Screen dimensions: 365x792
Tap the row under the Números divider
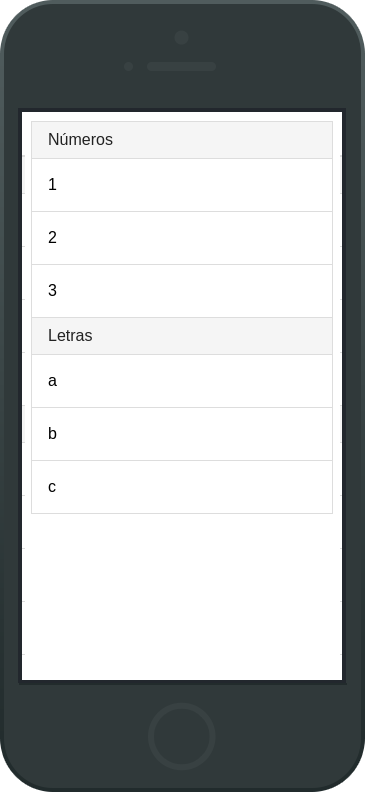[x=182, y=185]
